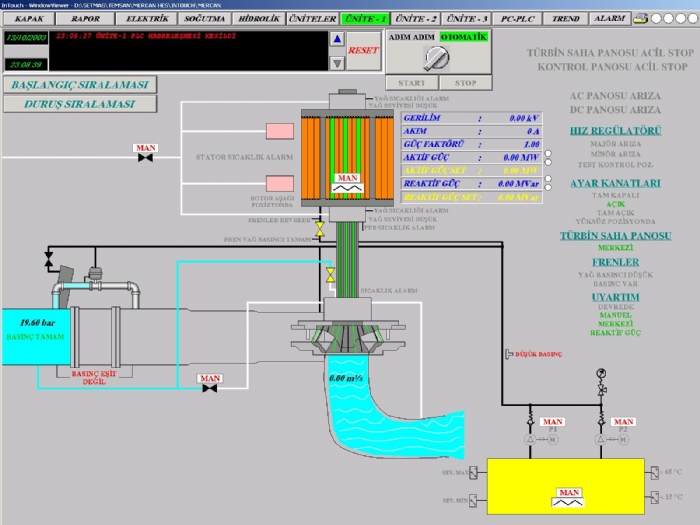Switch to ÜNİTE - 3 tab
The image size is (700, 525).
[x=467, y=19]
